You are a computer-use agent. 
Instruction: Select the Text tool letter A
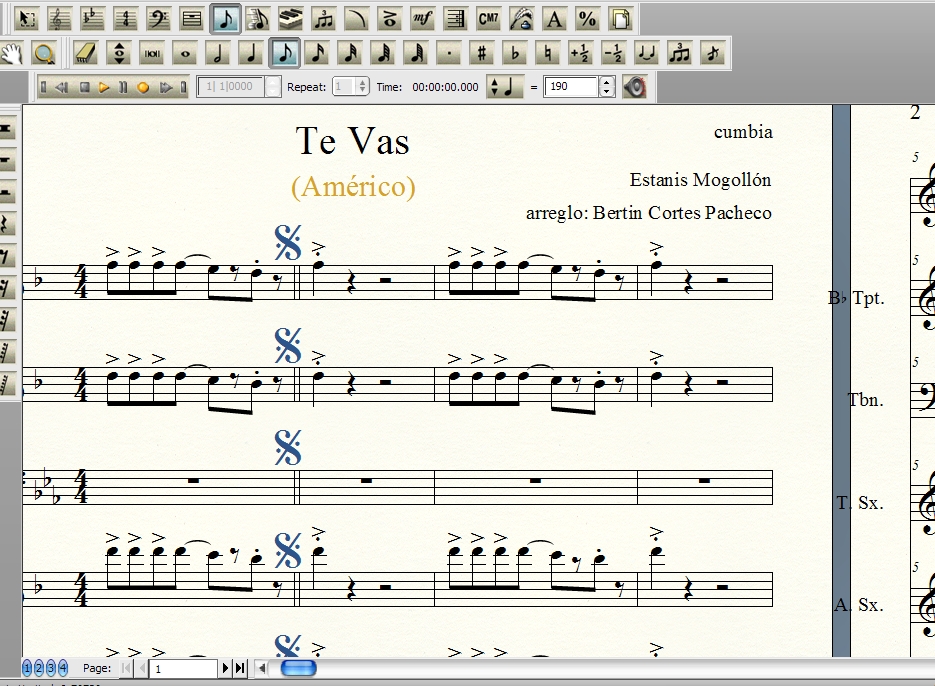coord(555,19)
